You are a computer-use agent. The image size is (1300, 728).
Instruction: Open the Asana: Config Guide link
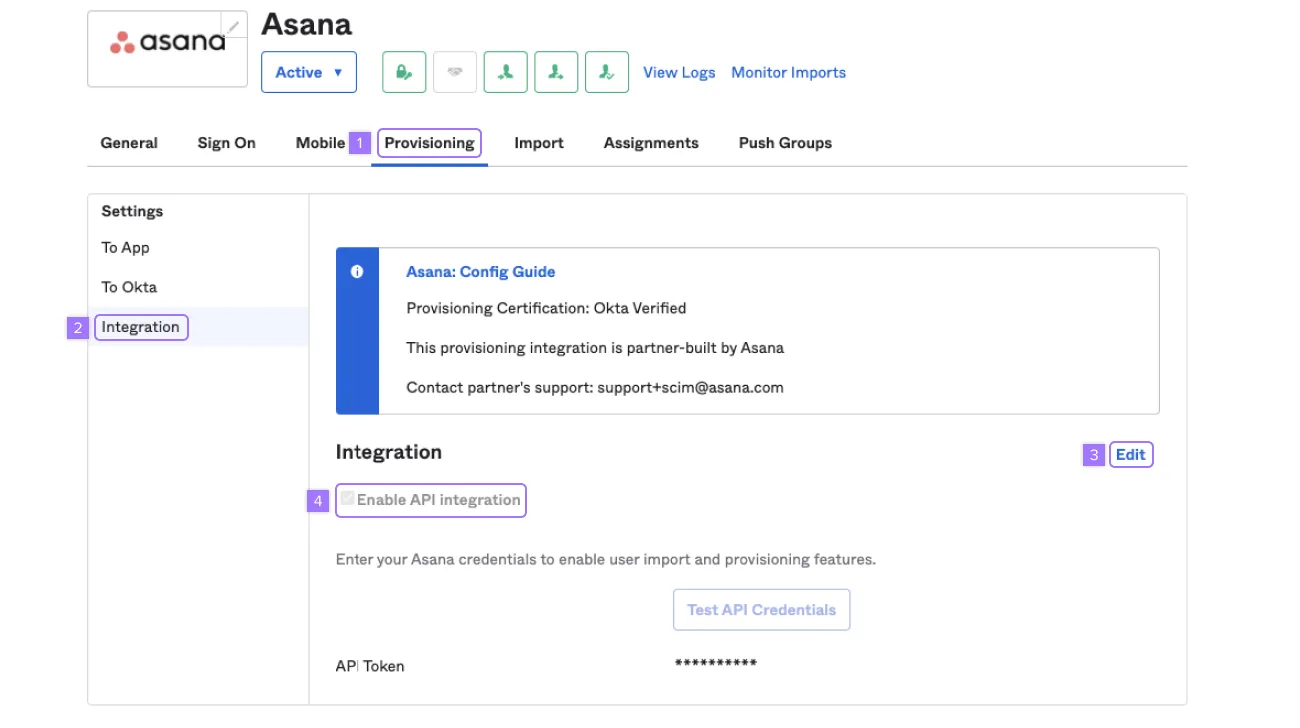(480, 272)
